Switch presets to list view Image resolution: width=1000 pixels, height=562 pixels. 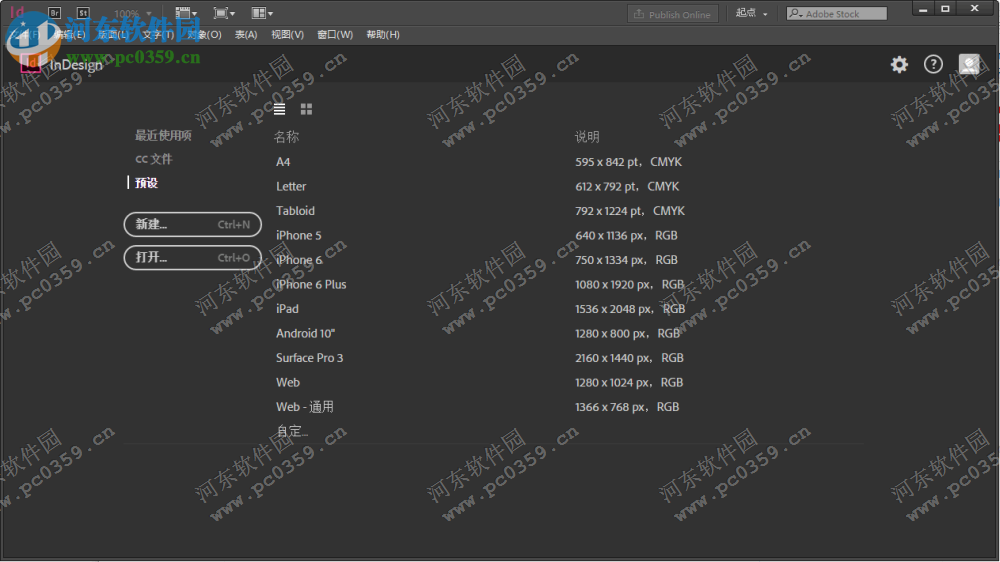tap(279, 109)
